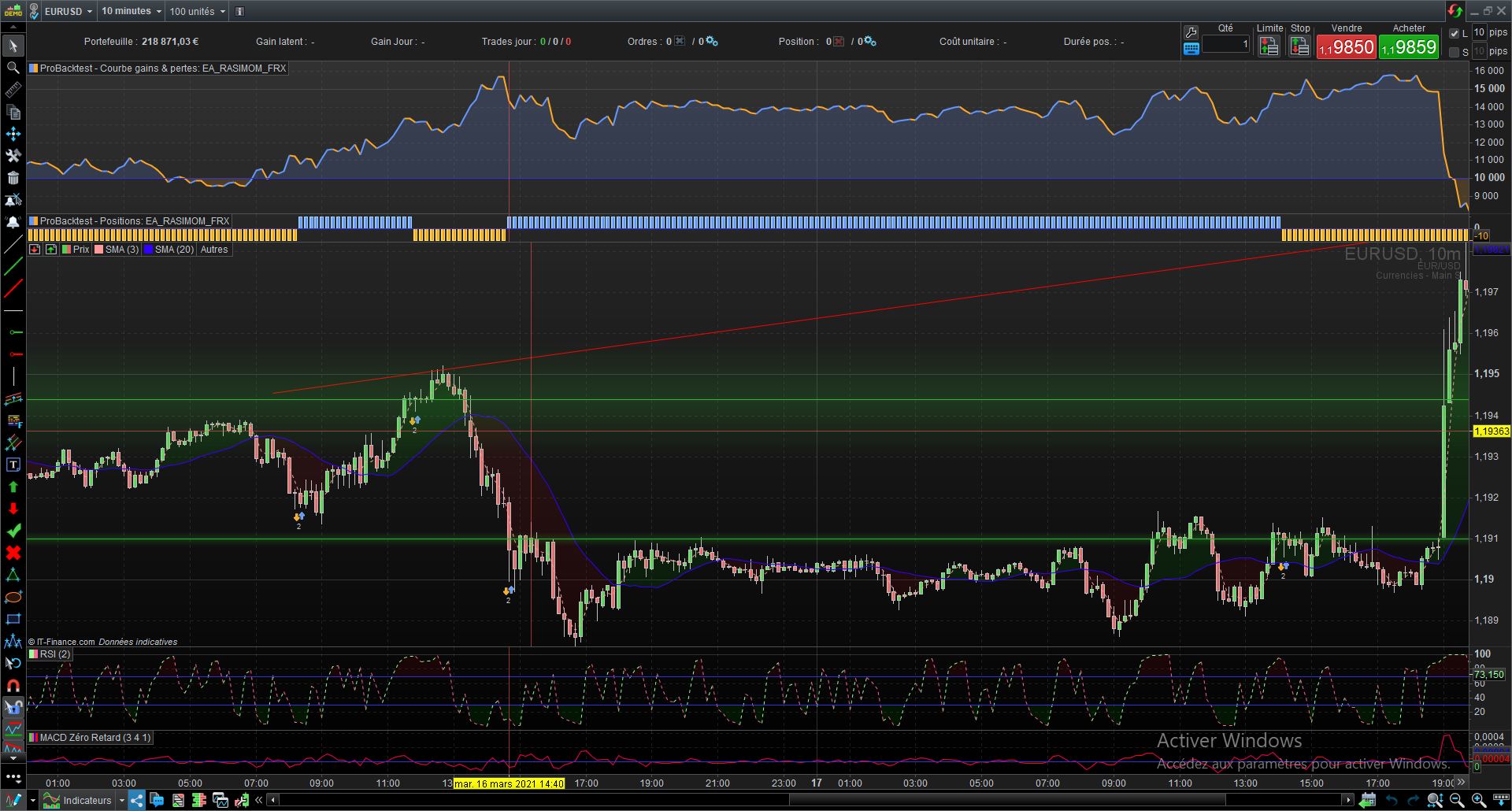Open the wrench and hammer settings tool
Viewport: 1512px width, 811px height.
click(x=13, y=156)
